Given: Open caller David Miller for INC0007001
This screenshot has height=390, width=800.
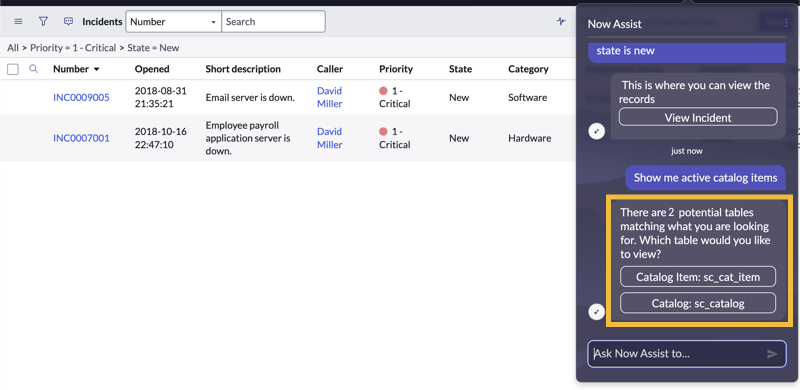Looking at the screenshot, I should pos(330,138).
